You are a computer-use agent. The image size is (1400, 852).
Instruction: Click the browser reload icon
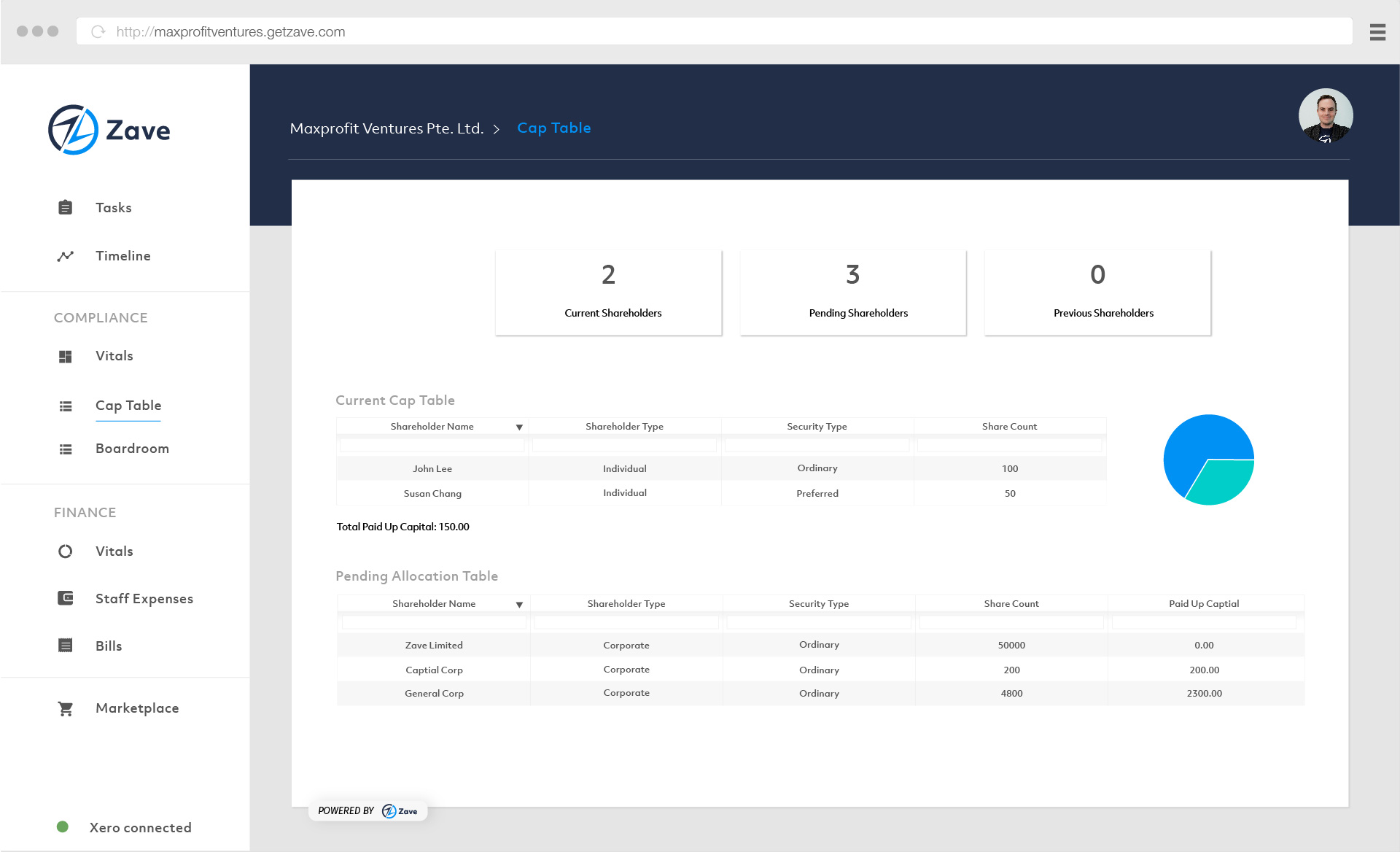click(x=98, y=32)
